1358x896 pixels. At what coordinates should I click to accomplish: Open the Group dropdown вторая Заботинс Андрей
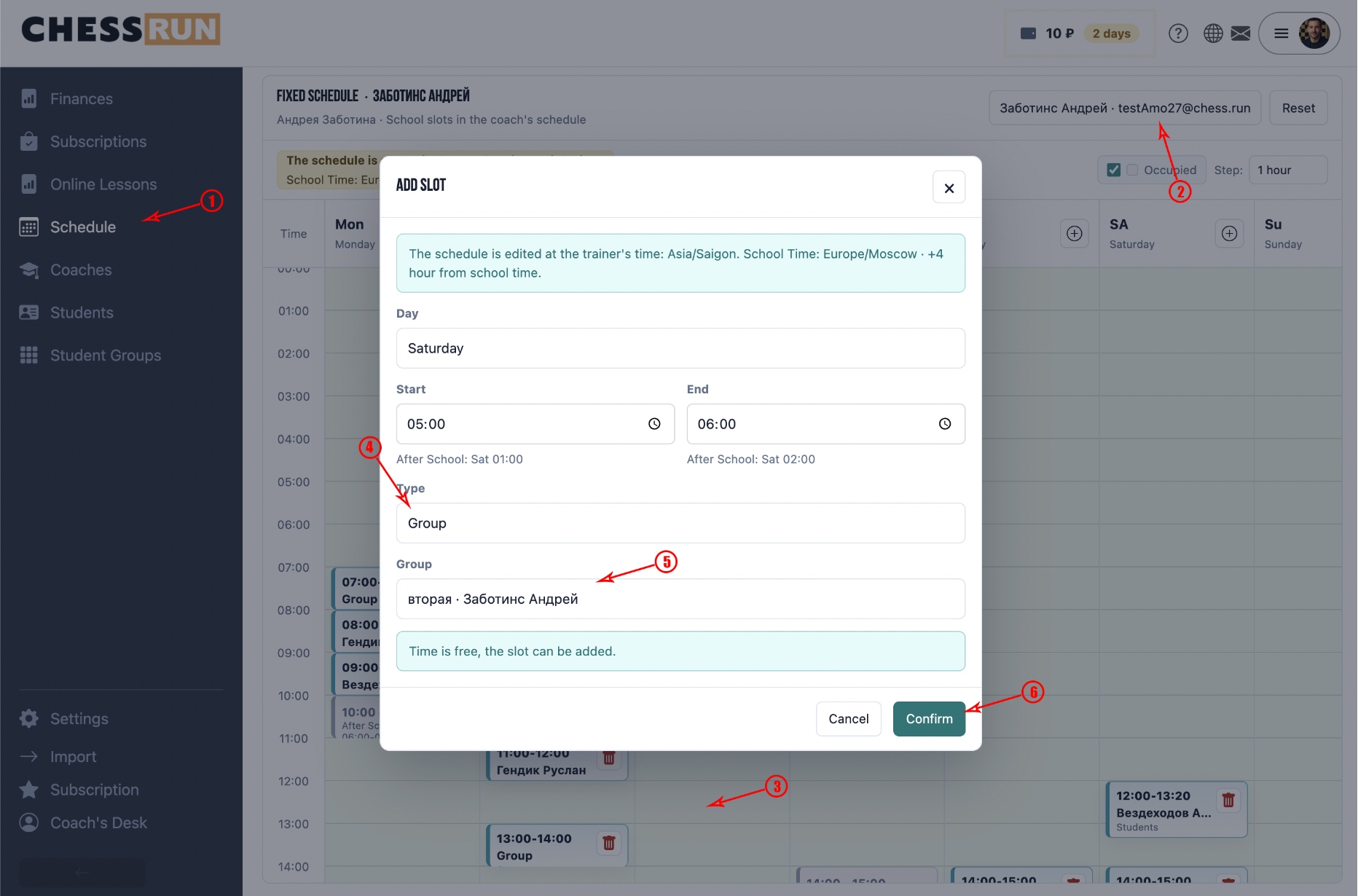pos(680,599)
